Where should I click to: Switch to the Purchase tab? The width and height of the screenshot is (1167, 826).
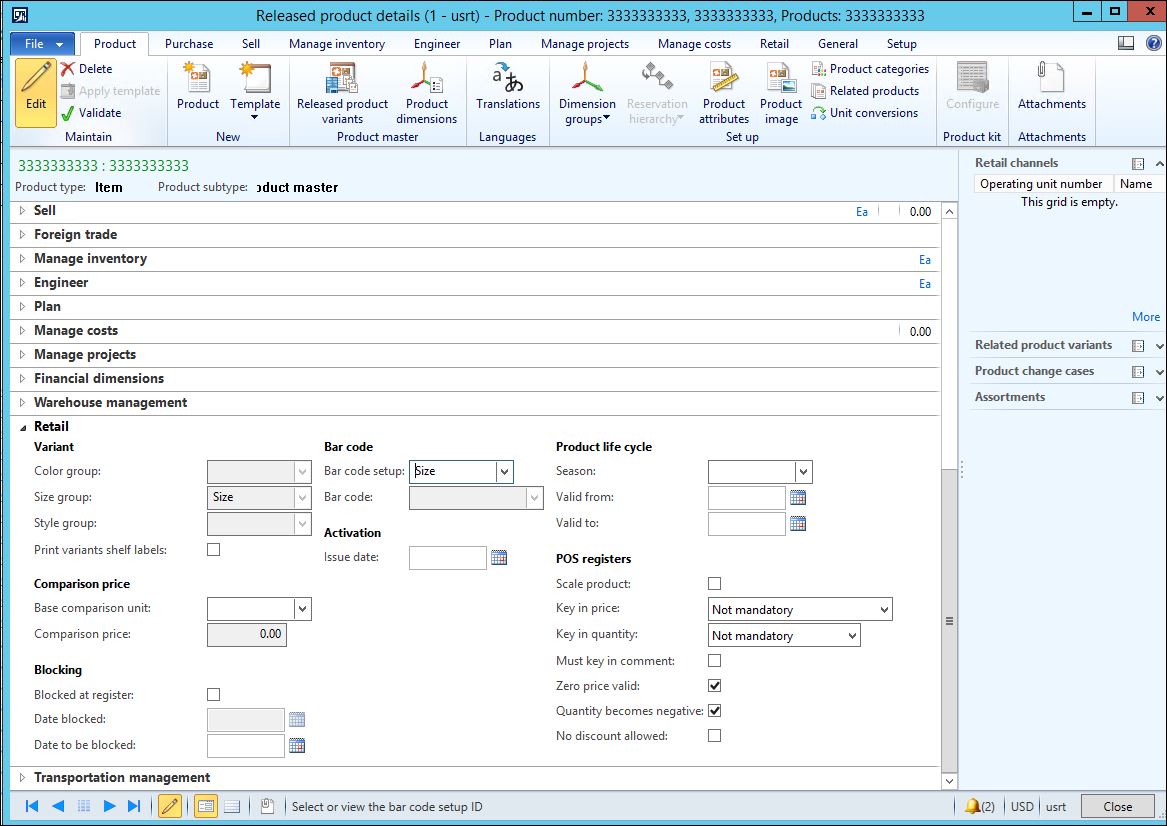pyautogui.click(x=188, y=43)
